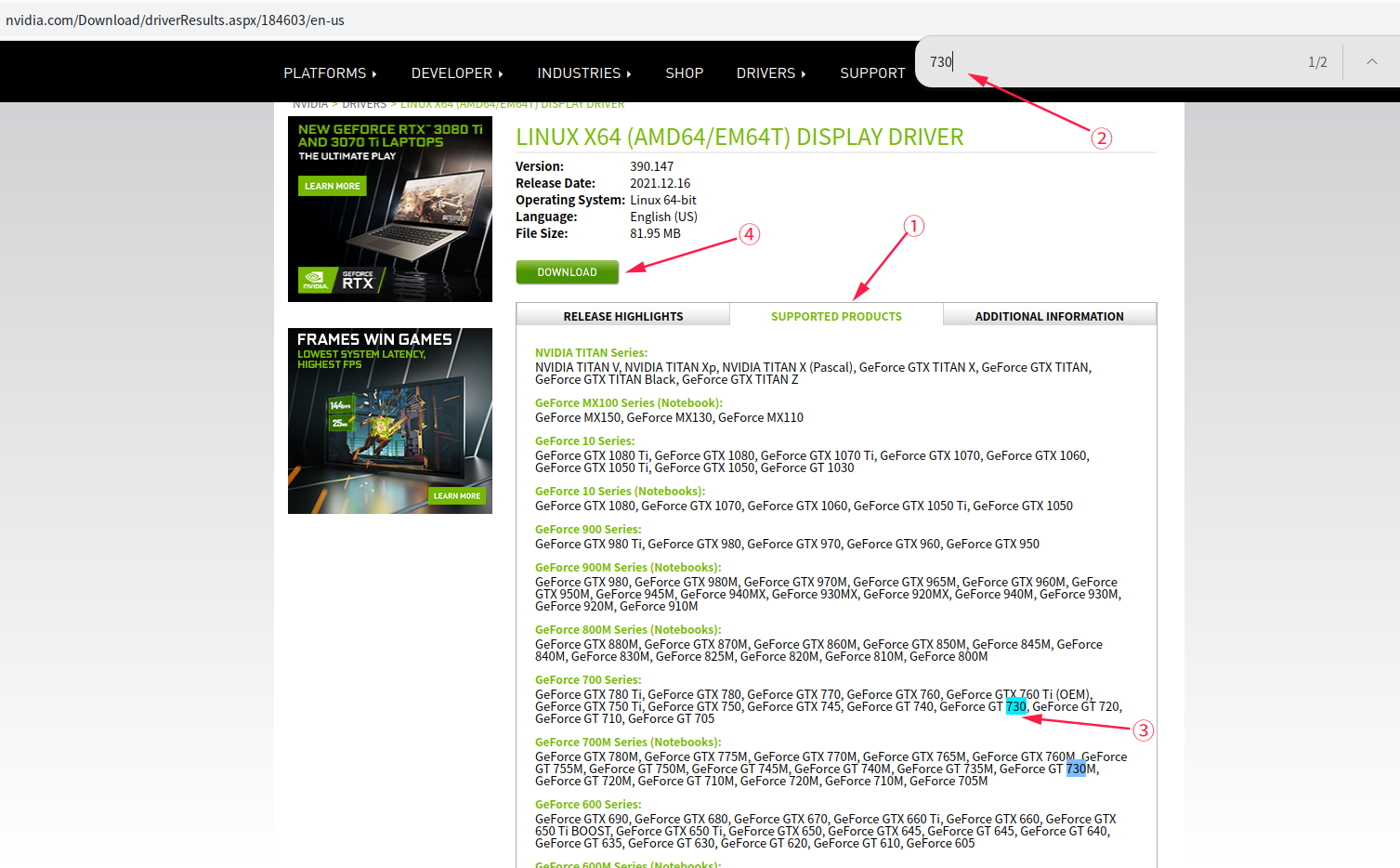
Task: Open the RTX 3080 Ti laptops ad image
Action: point(390,209)
